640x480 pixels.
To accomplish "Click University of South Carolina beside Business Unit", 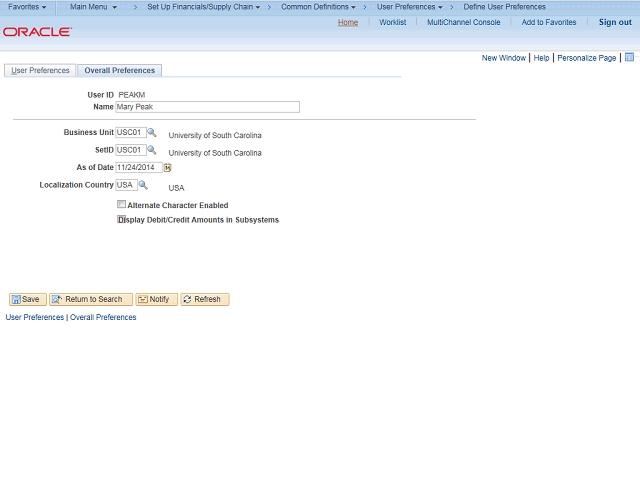I will click(x=215, y=135).
